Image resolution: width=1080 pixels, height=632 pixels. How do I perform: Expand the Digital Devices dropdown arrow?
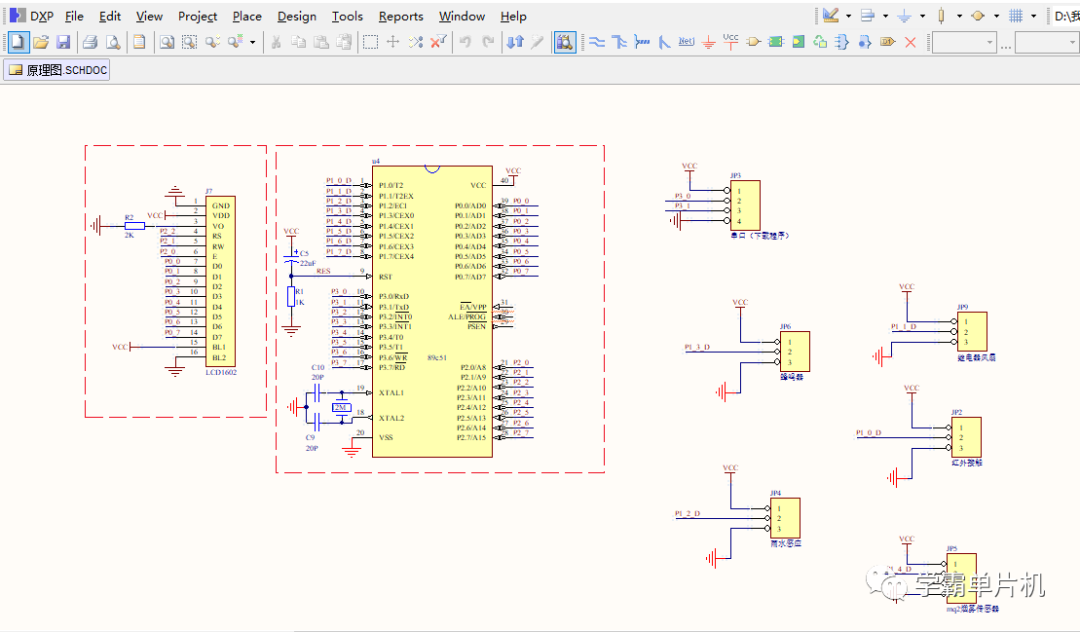[959, 16]
